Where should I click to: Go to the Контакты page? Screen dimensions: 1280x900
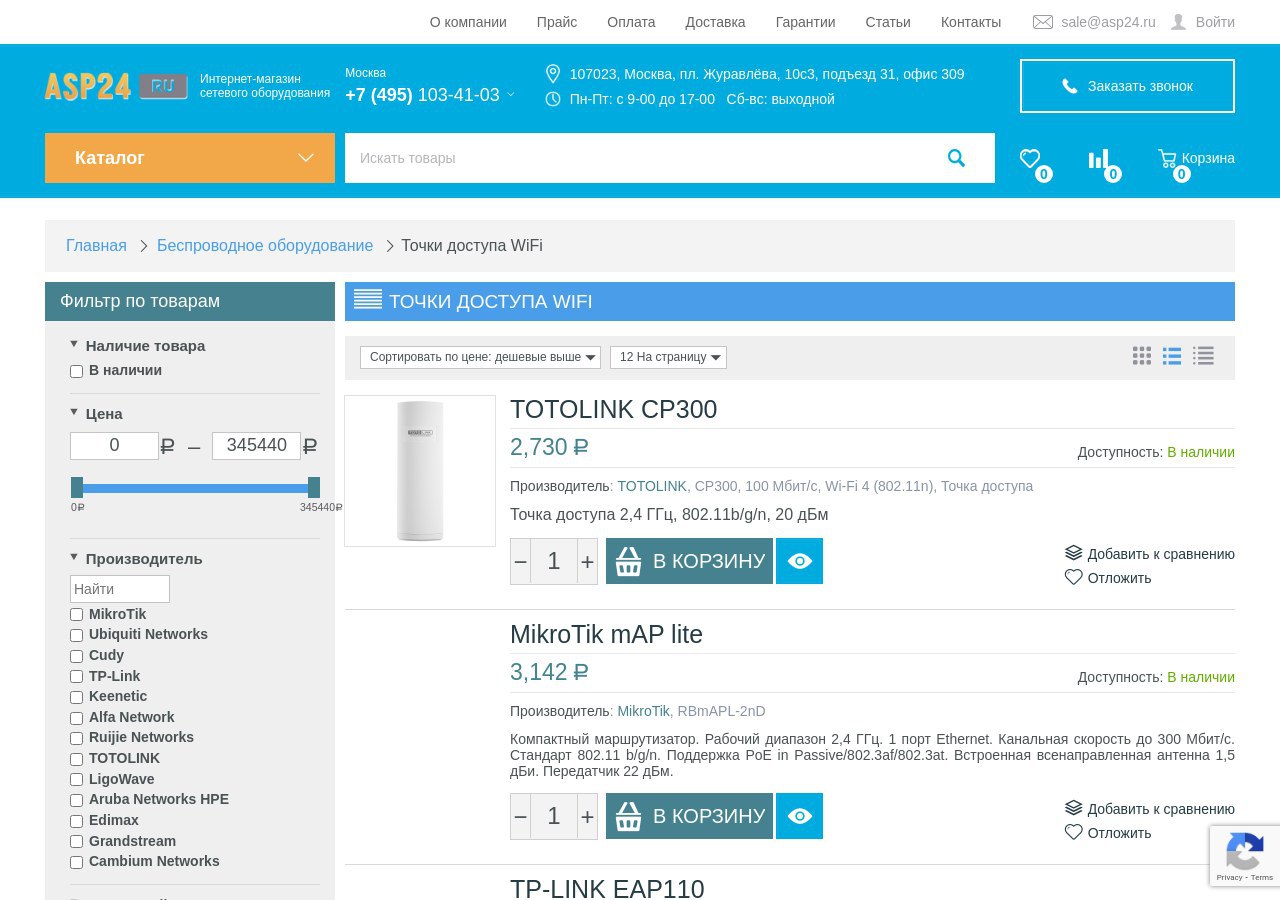(x=970, y=22)
